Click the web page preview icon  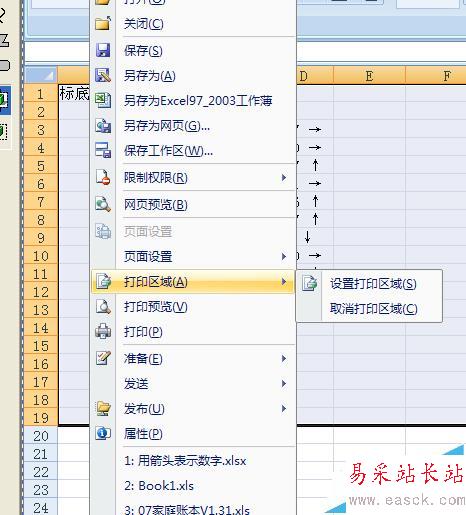(x=103, y=204)
